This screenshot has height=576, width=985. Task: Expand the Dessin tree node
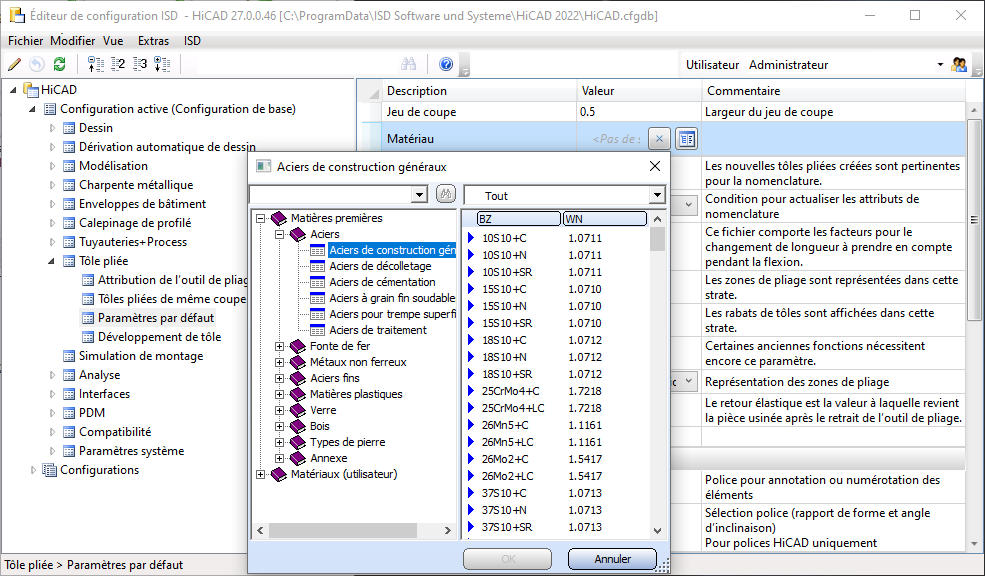point(52,128)
